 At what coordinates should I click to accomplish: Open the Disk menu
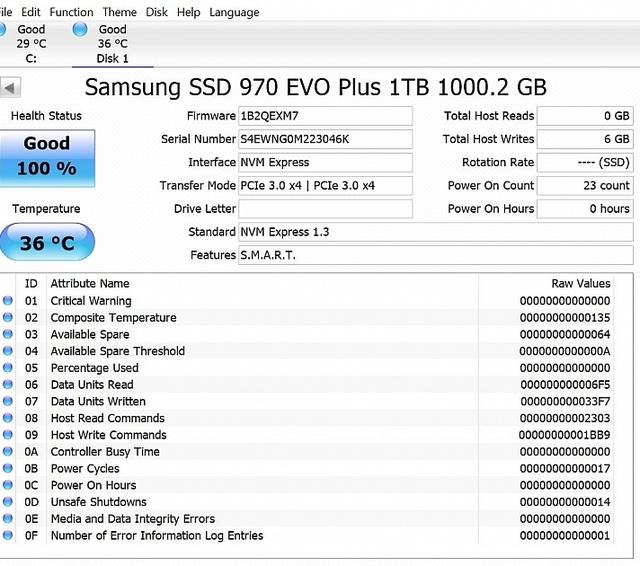coord(156,12)
